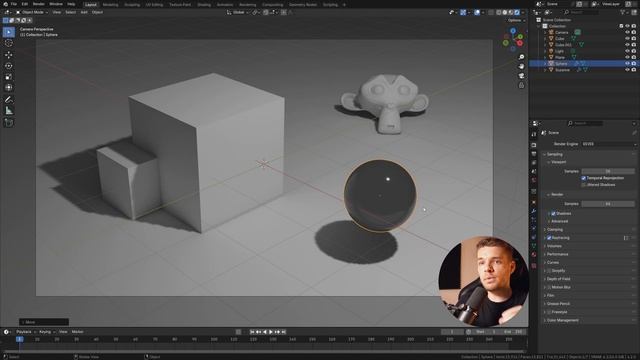This screenshot has height=360, width=640.
Task: Switch to the Geometry Nodes workspace tab
Action: pyautogui.click(x=303, y=5)
